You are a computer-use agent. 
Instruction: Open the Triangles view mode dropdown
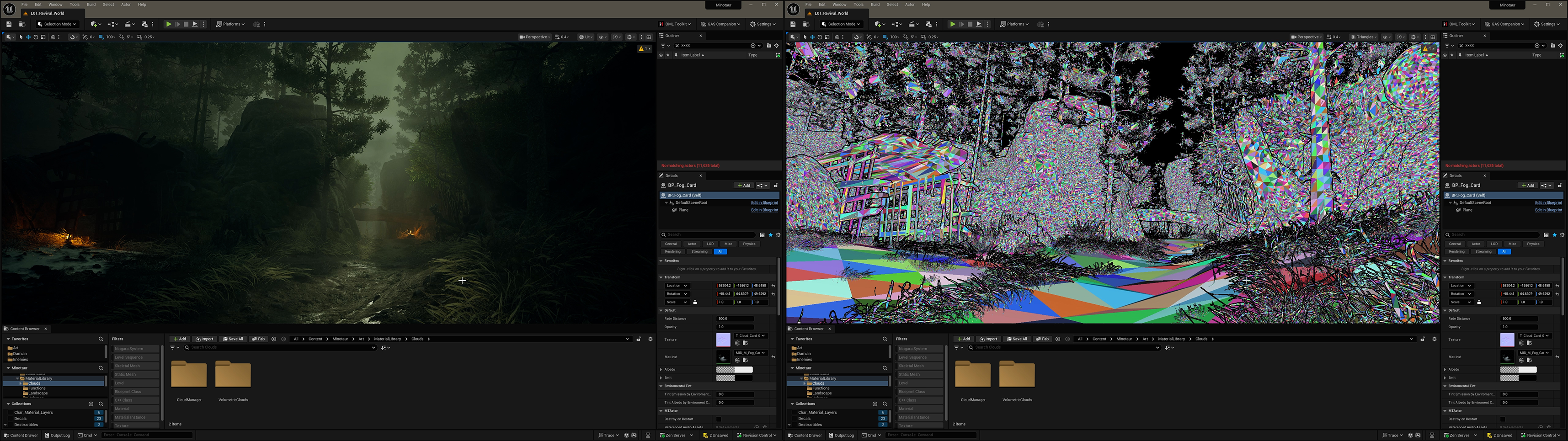click(x=1364, y=37)
